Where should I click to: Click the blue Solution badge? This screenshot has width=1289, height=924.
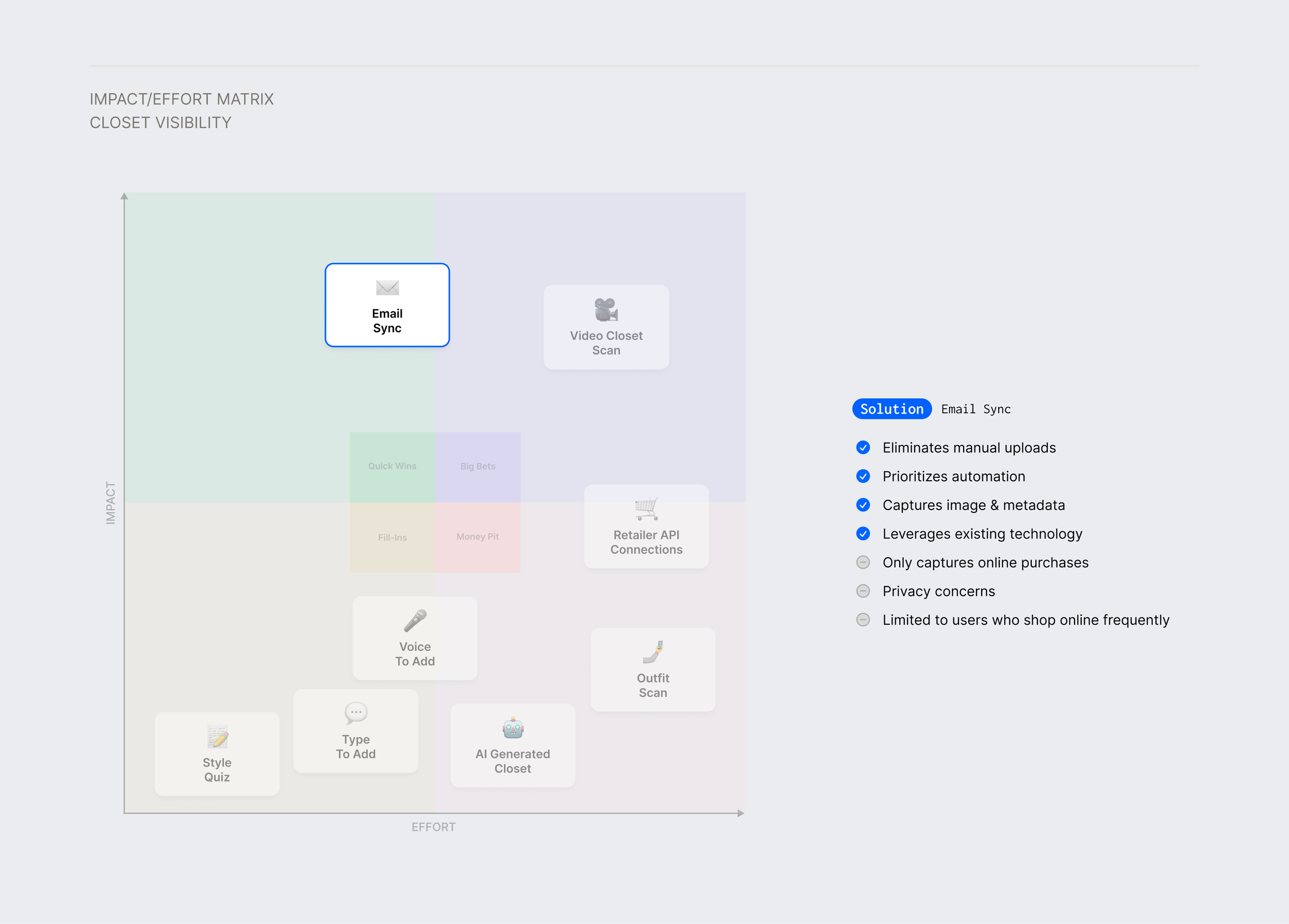click(x=891, y=409)
